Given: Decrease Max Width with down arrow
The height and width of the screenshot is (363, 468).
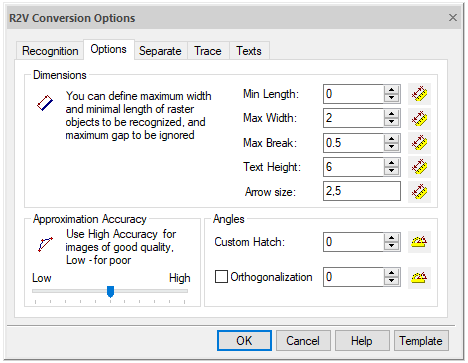Looking at the screenshot, I should 391,122.
